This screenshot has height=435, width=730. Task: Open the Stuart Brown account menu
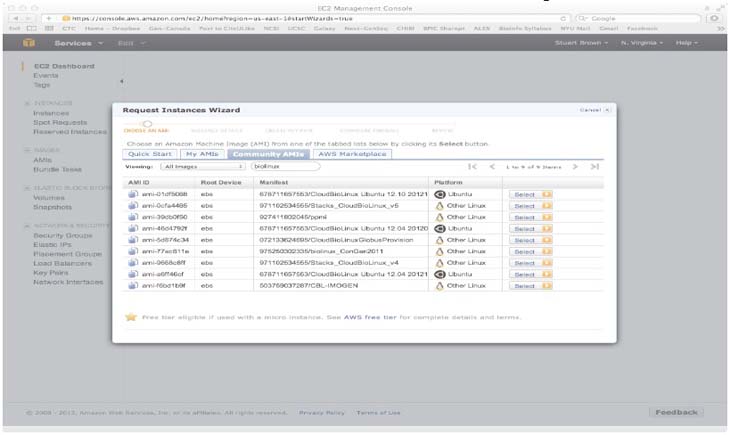(x=581, y=43)
